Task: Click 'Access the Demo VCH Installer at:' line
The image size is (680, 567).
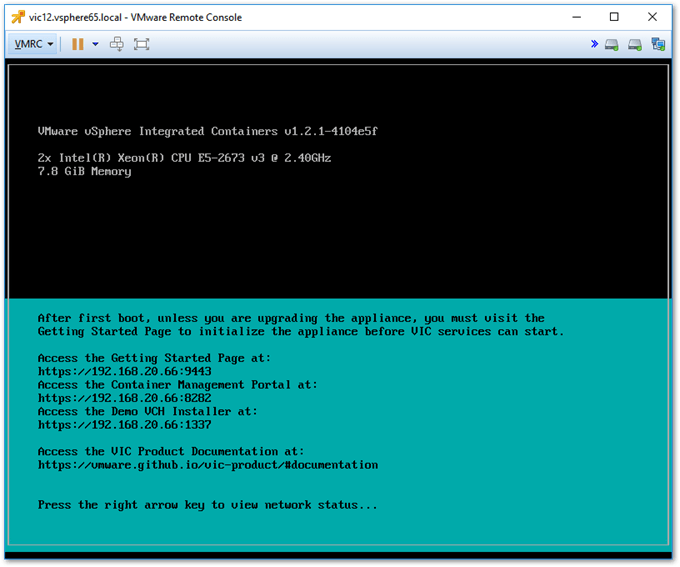Action: (148, 411)
